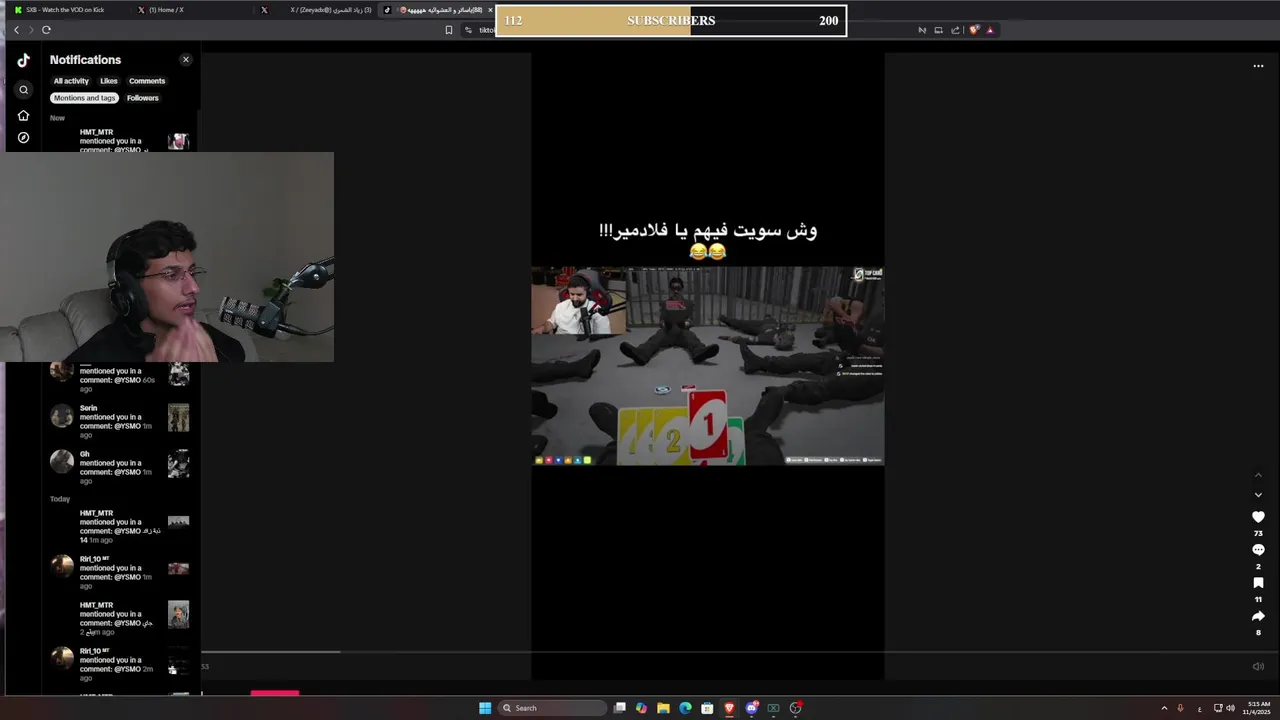Screen dimensions: 1280x720
Task: Go to next video down chevron
Action: click(1258, 495)
